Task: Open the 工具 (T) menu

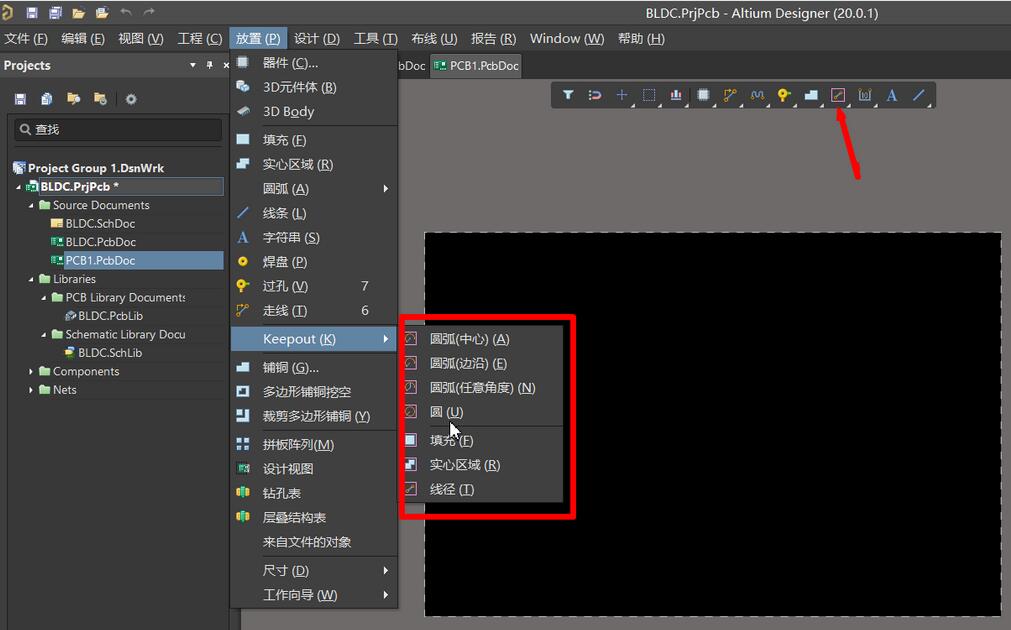Action: pyautogui.click(x=375, y=39)
